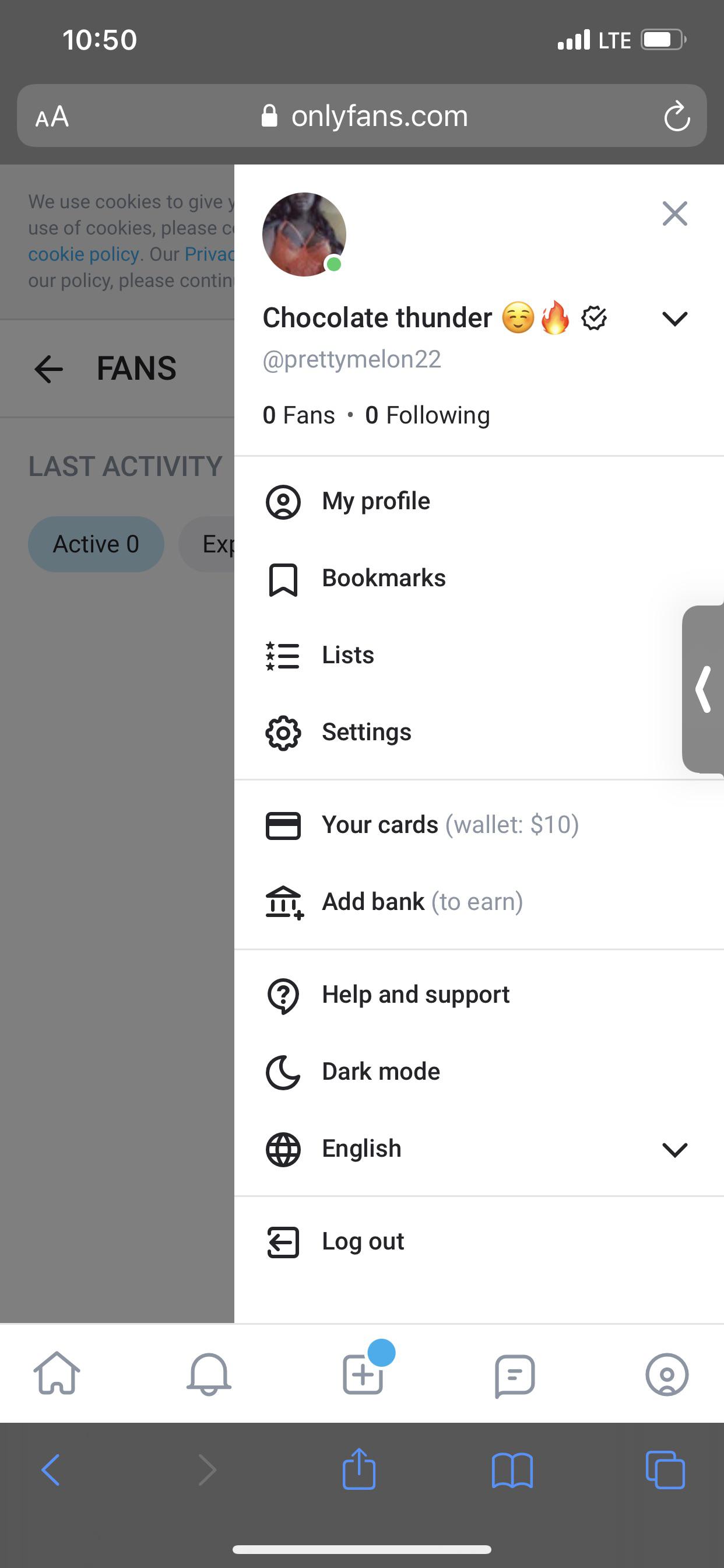Open Your cards wallet entry
This screenshot has height=1568, width=724.
pos(479,825)
